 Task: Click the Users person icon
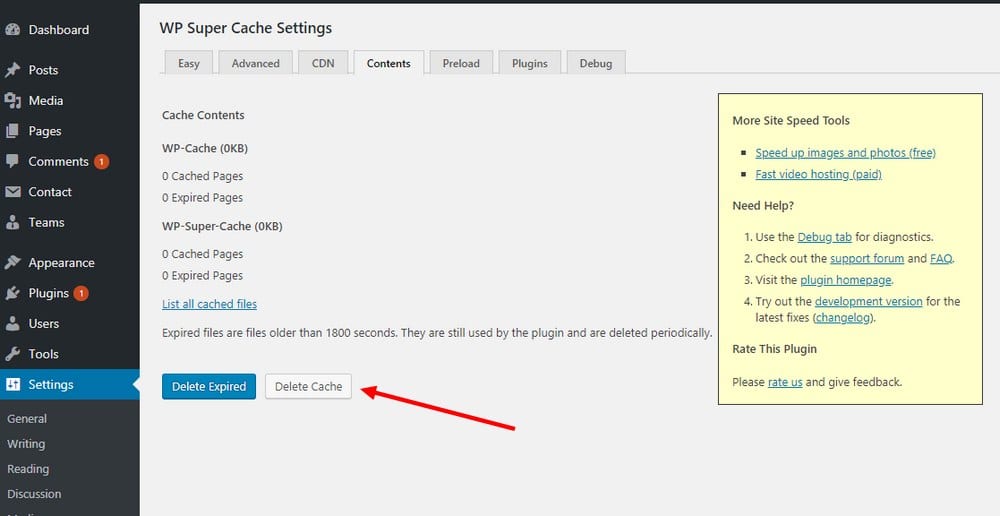[x=13, y=324]
